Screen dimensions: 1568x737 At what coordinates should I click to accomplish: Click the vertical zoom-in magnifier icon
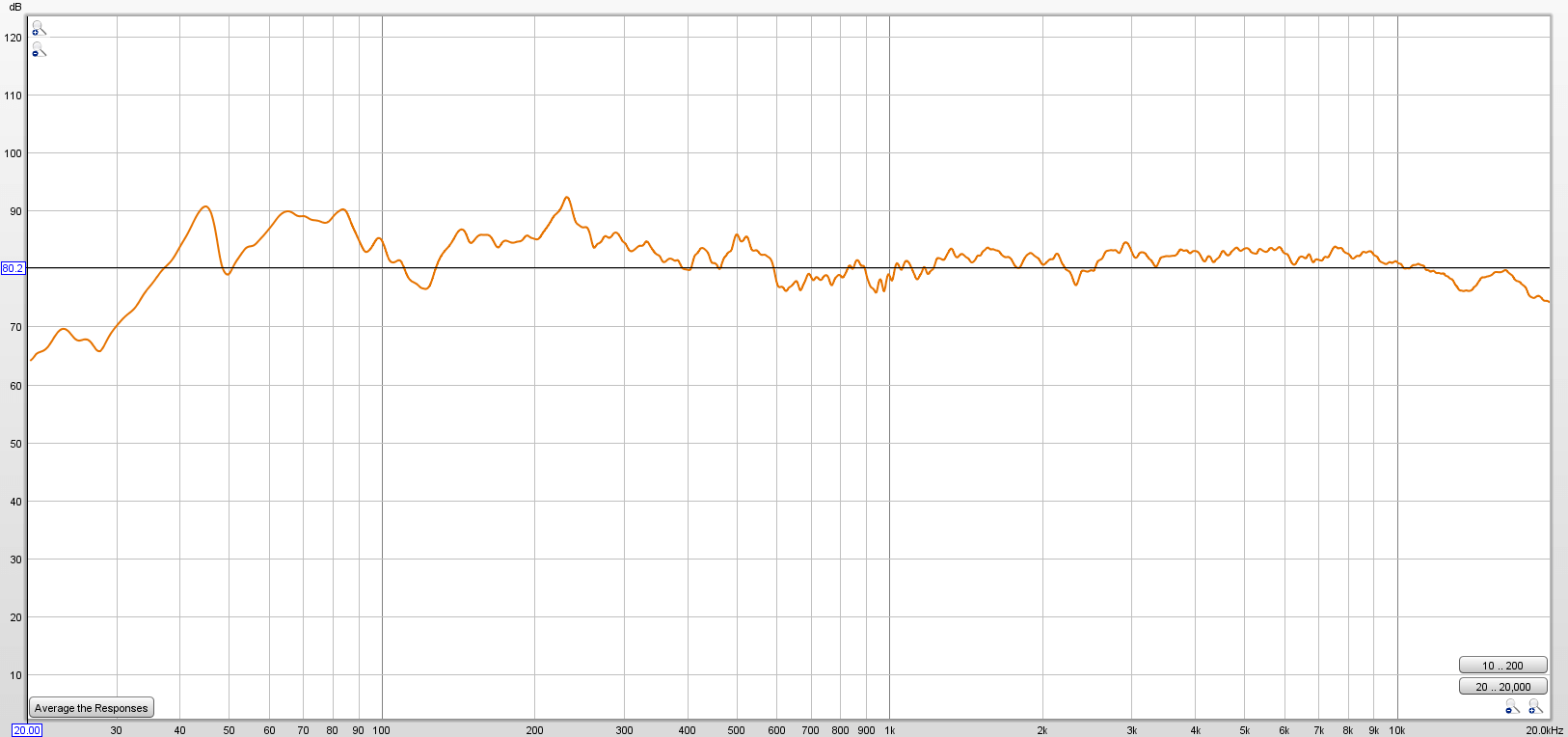coord(38,28)
